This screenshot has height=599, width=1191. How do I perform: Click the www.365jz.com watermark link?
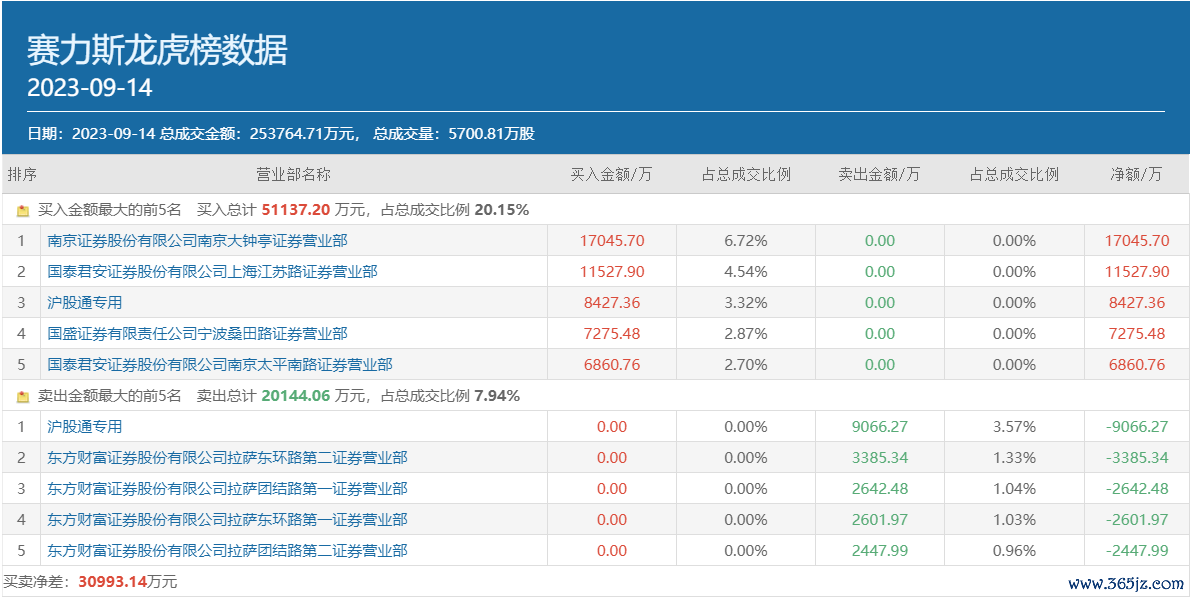(x=1126, y=583)
